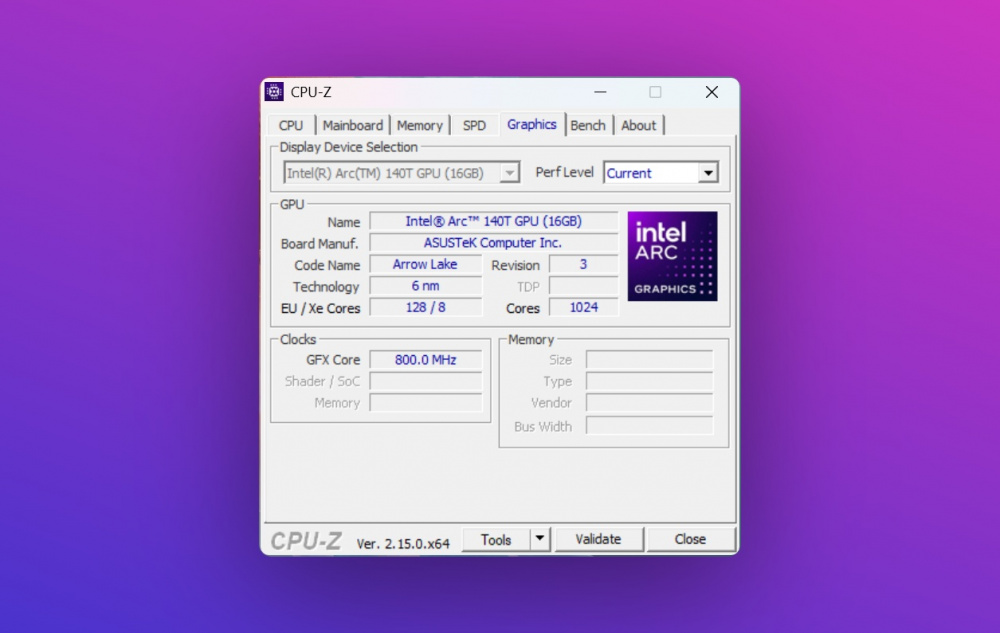This screenshot has height=633, width=1000.
Task: Click the empty Memory Type field
Action: tap(649, 382)
